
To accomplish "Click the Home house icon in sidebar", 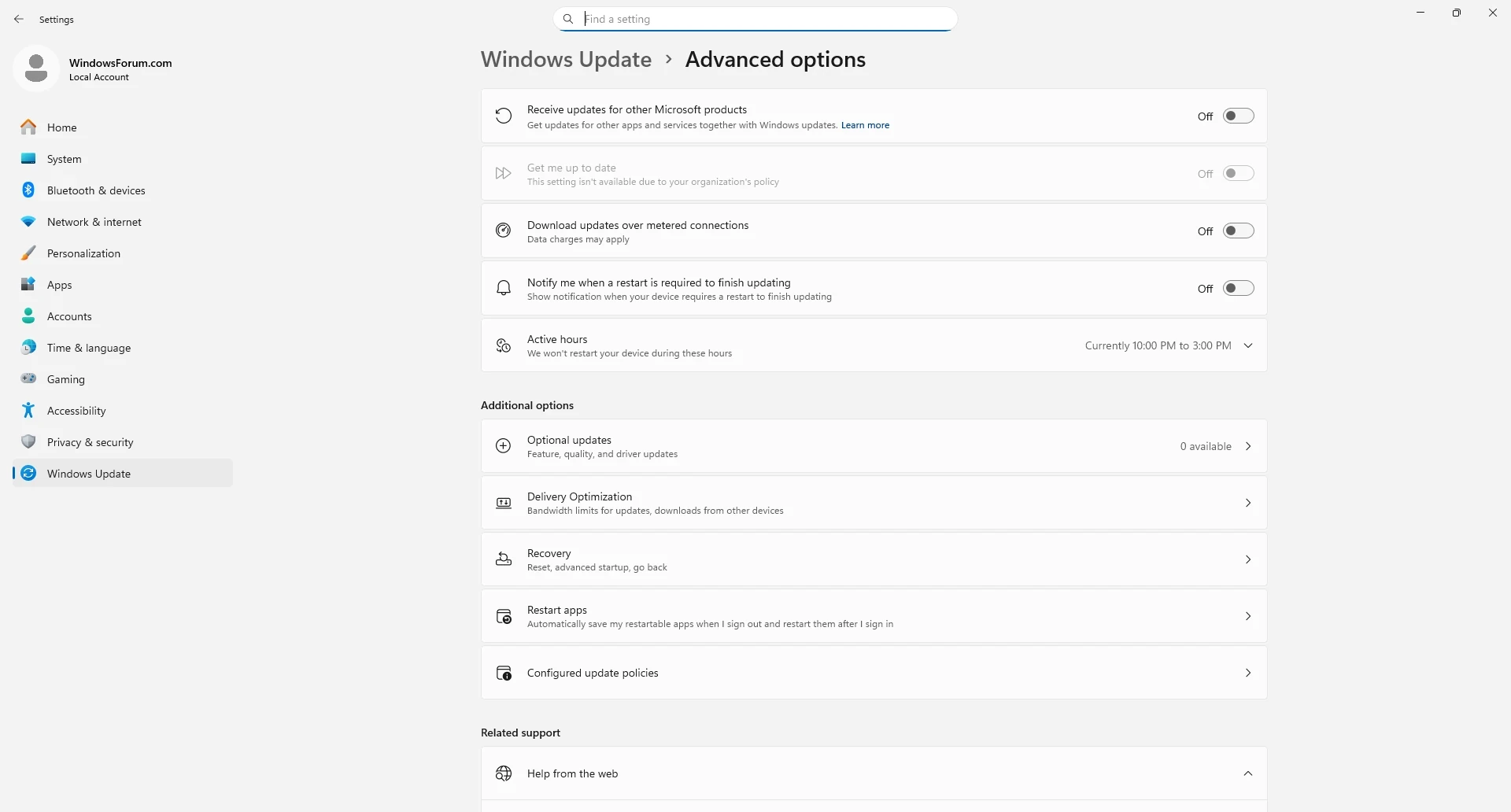I will 28,127.
